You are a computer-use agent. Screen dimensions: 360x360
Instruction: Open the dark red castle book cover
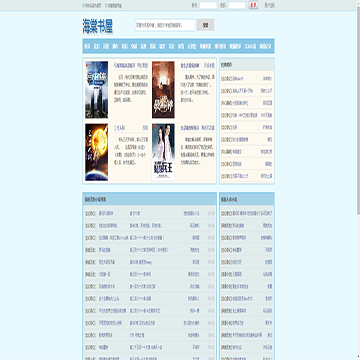(163, 90)
